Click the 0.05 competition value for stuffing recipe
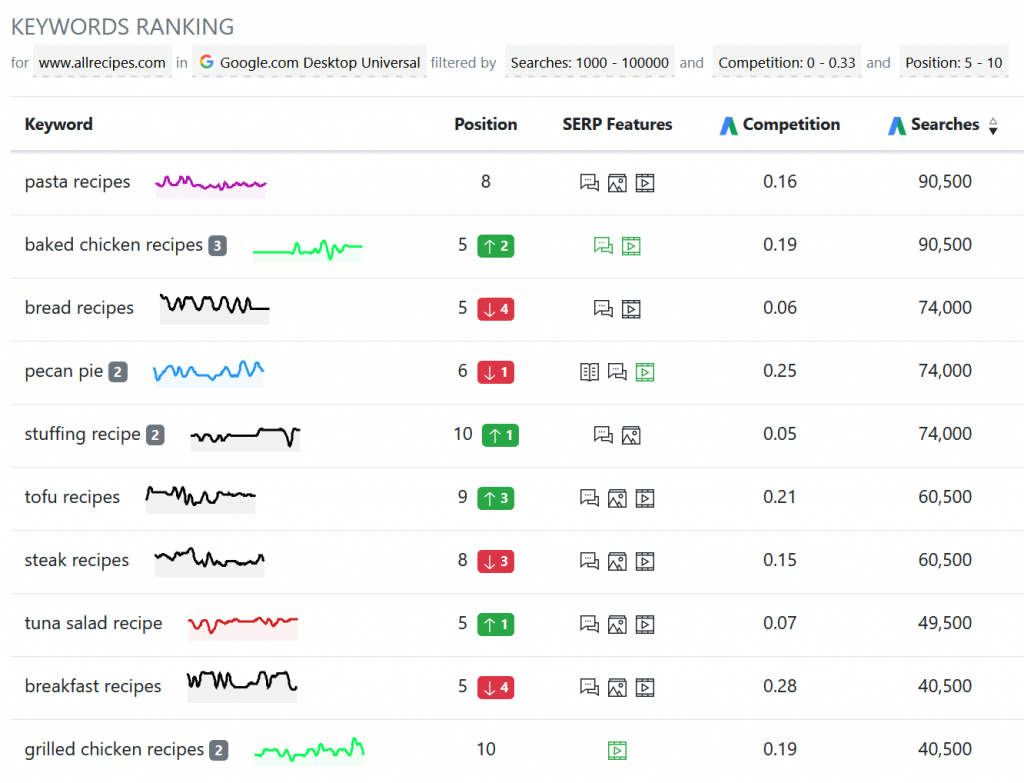The image size is (1024, 783). click(x=780, y=434)
